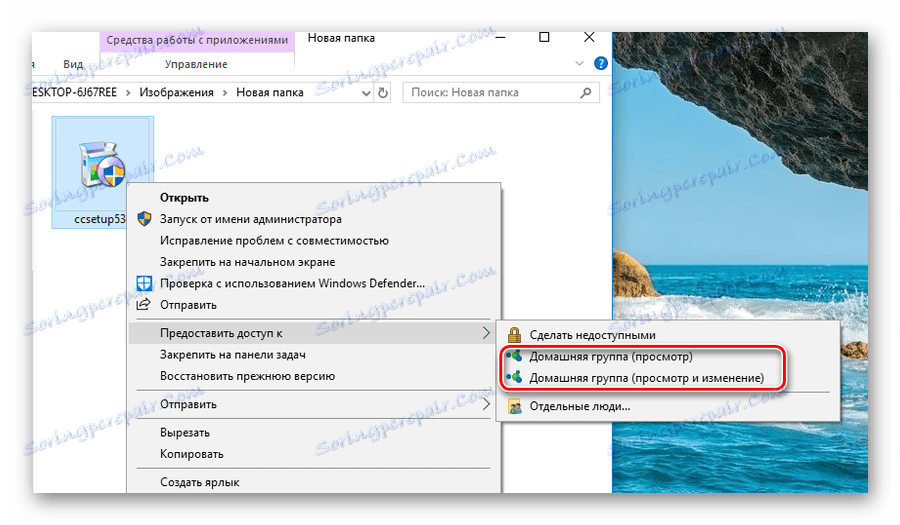Minimize the Новая папка window
This screenshot has width=900, height=525.
[x=500, y=37]
